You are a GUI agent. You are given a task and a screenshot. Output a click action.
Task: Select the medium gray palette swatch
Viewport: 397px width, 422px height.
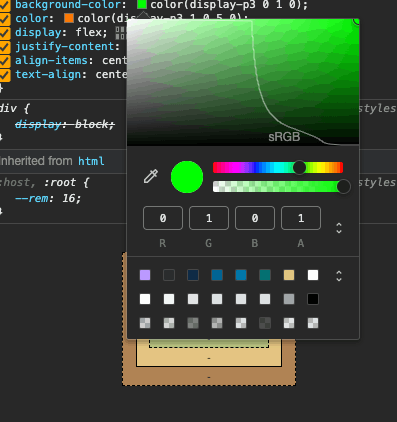point(289,299)
